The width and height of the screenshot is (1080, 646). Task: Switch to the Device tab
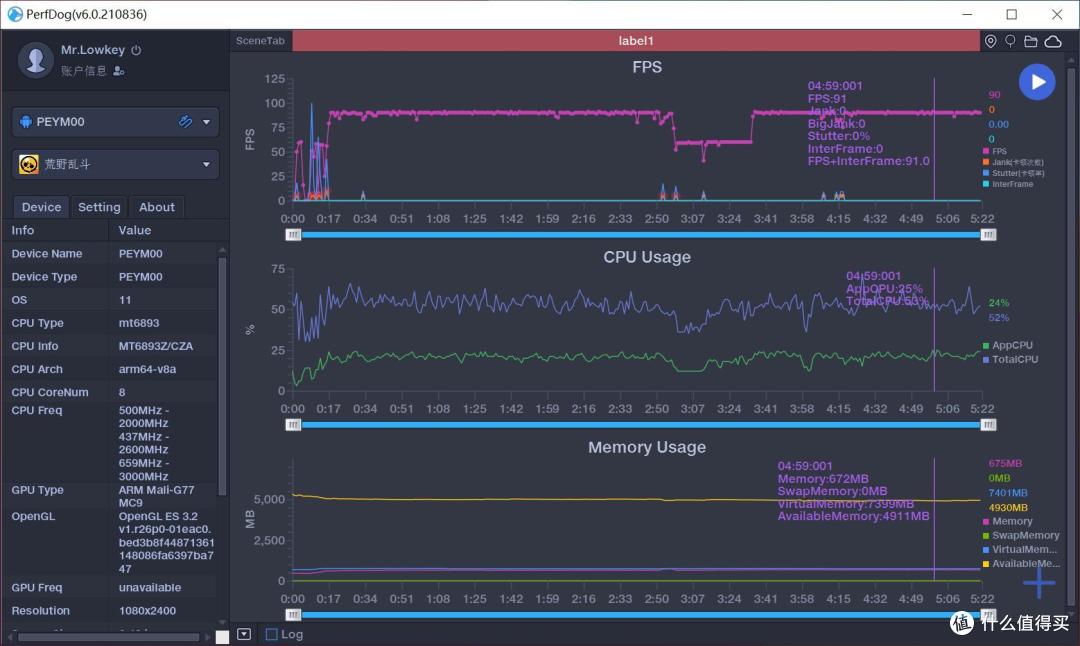[x=41, y=207]
